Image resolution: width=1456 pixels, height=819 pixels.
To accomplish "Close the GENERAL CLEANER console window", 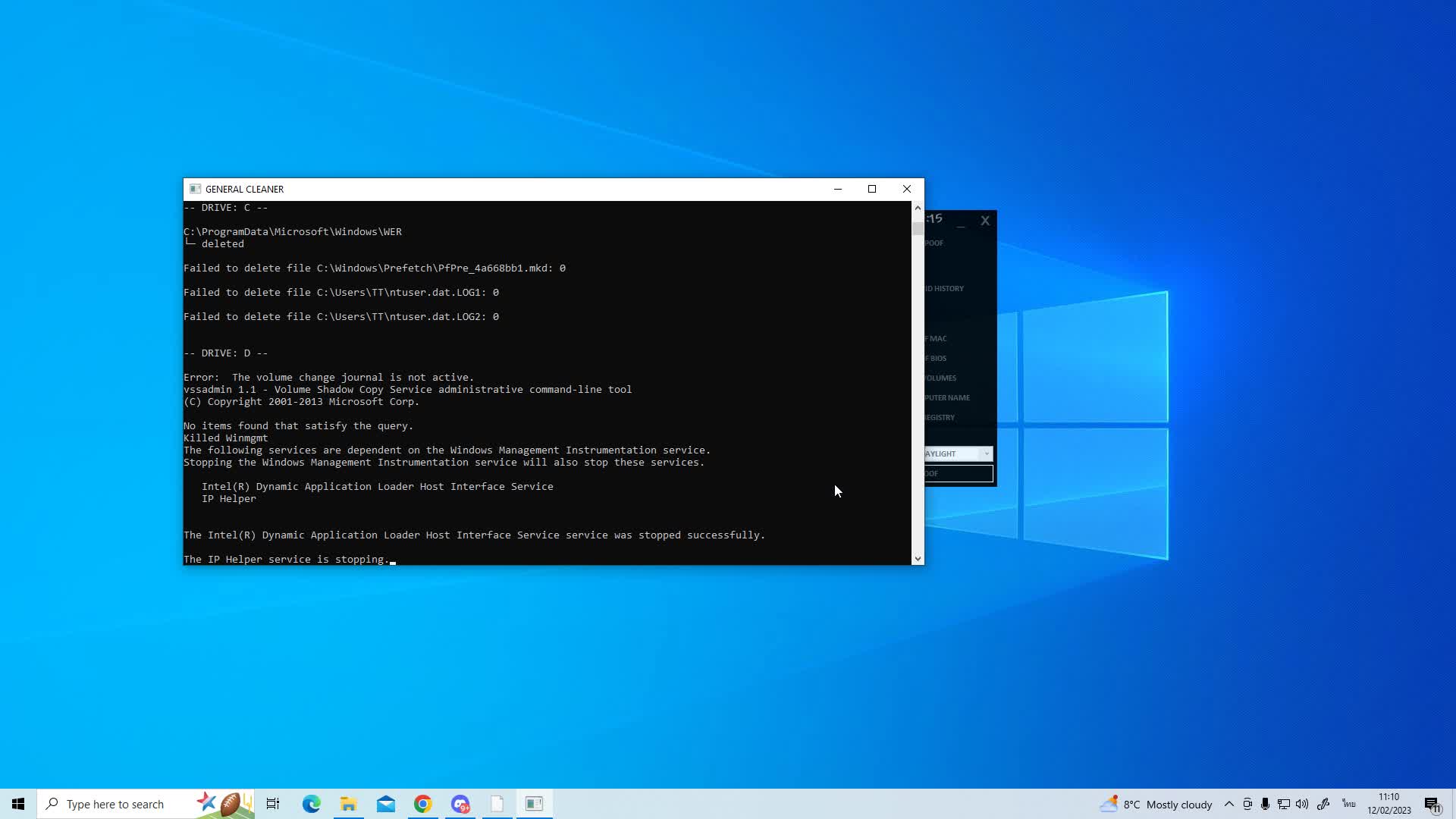I will click(907, 189).
